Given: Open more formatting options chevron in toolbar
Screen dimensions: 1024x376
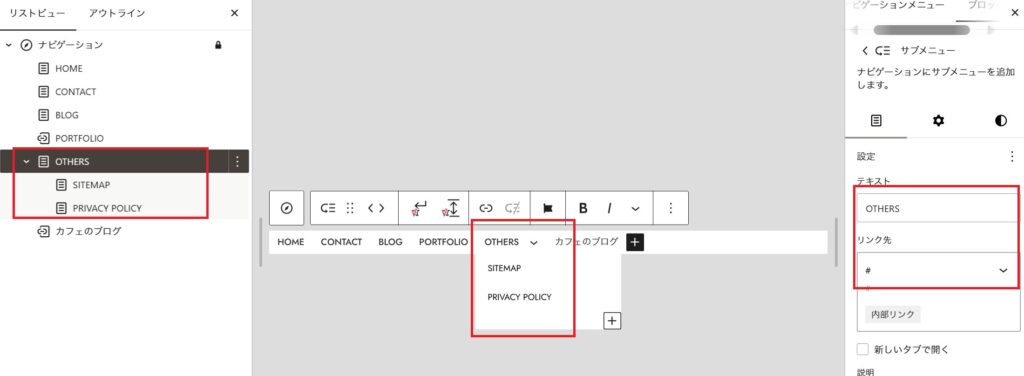Looking at the screenshot, I should point(635,209).
